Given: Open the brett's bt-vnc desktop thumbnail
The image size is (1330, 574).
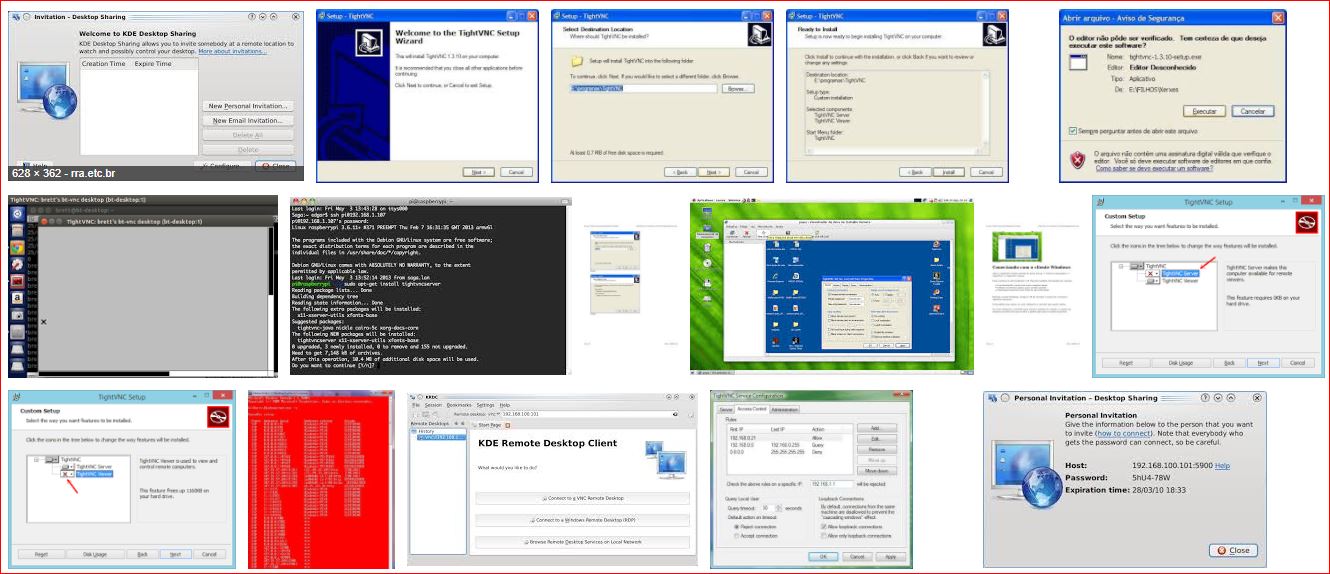Looking at the screenshot, I should click(143, 286).
